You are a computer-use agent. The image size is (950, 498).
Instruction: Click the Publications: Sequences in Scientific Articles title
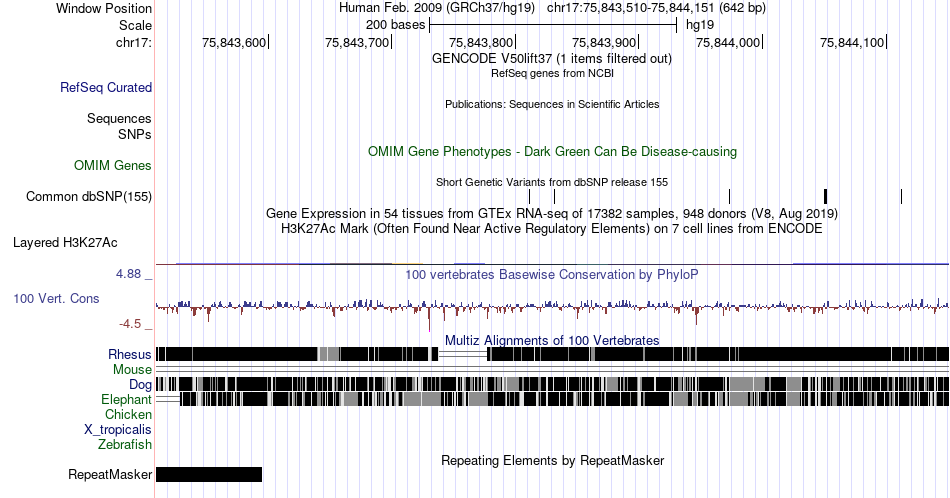[x=552, y=104]
